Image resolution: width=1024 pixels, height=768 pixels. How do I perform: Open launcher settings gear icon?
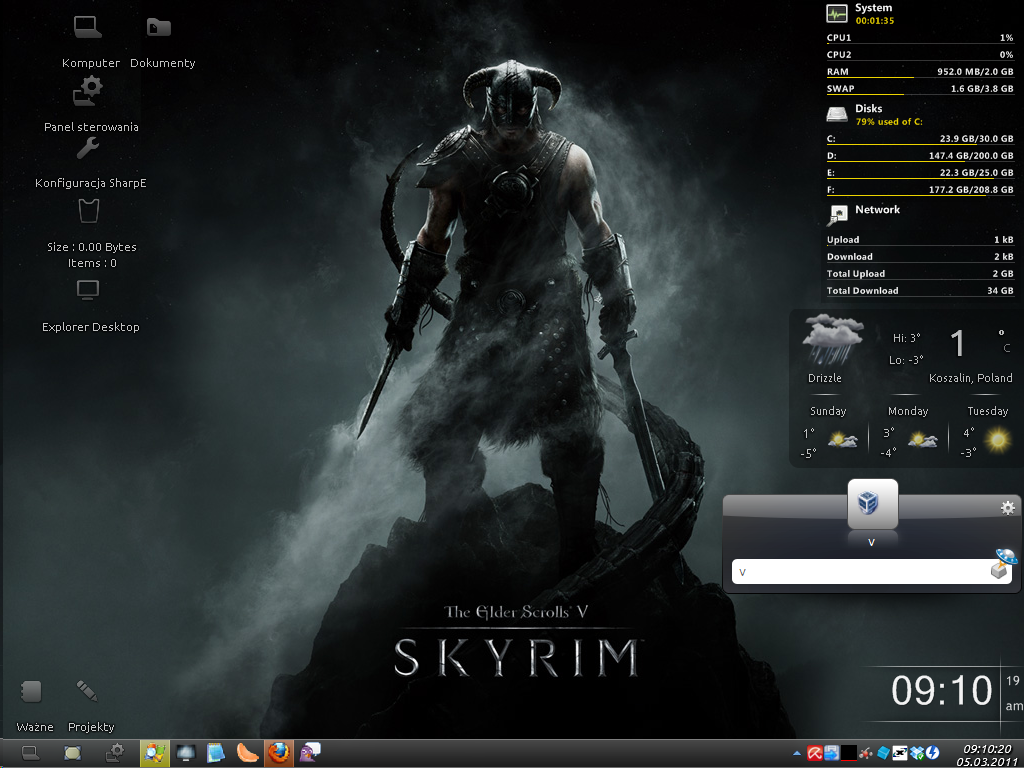click(x=1008, y=508)
